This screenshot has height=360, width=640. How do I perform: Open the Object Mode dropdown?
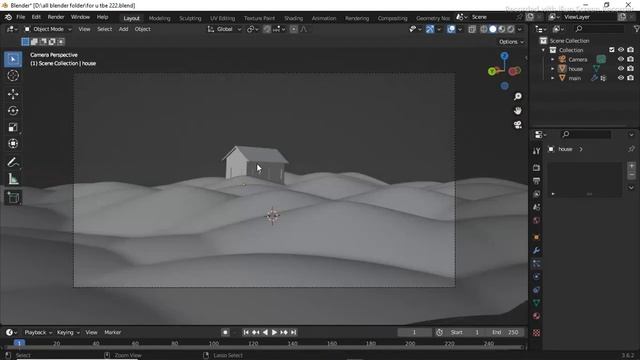tap(47, 29)
